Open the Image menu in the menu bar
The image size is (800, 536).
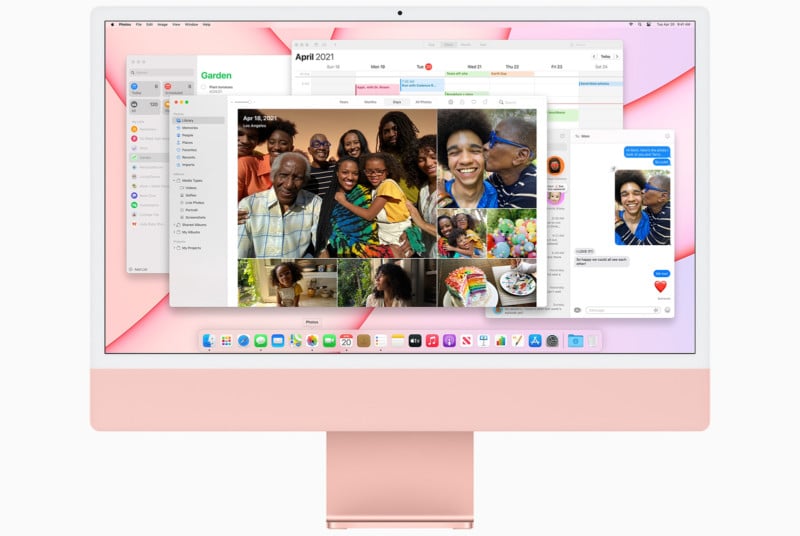163,24
